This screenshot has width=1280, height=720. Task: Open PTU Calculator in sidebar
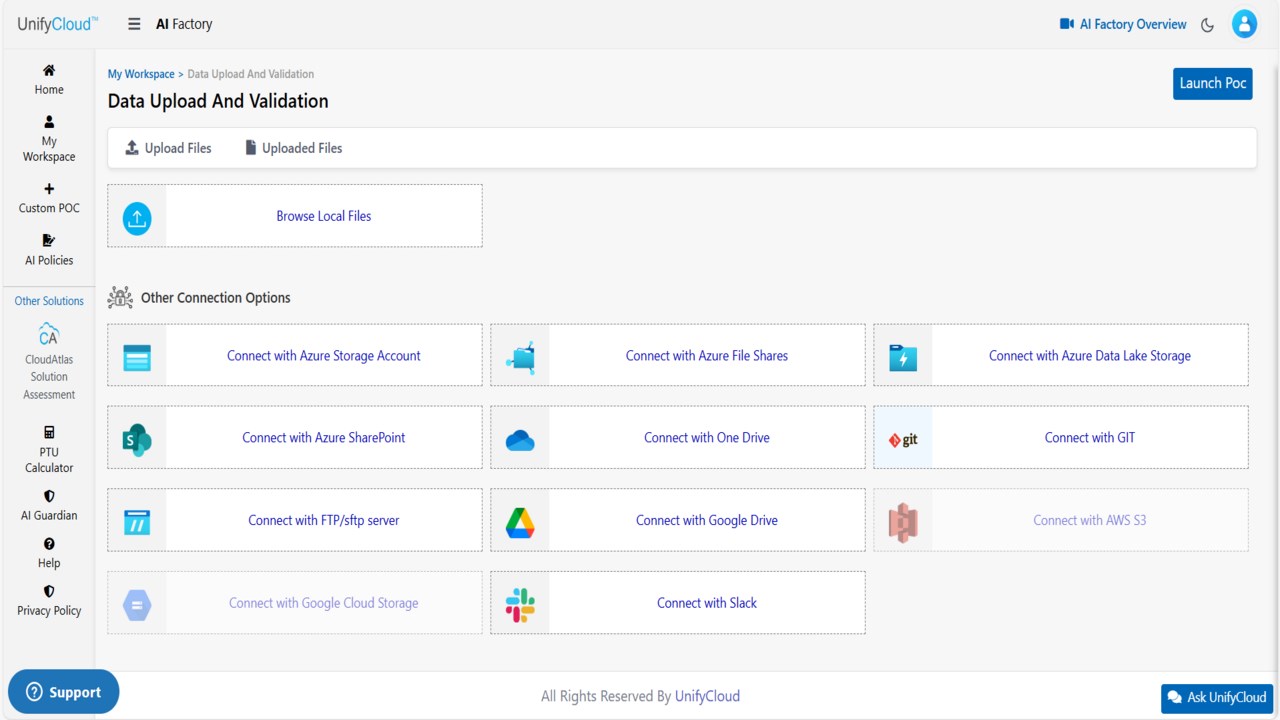tap(49, 450)
